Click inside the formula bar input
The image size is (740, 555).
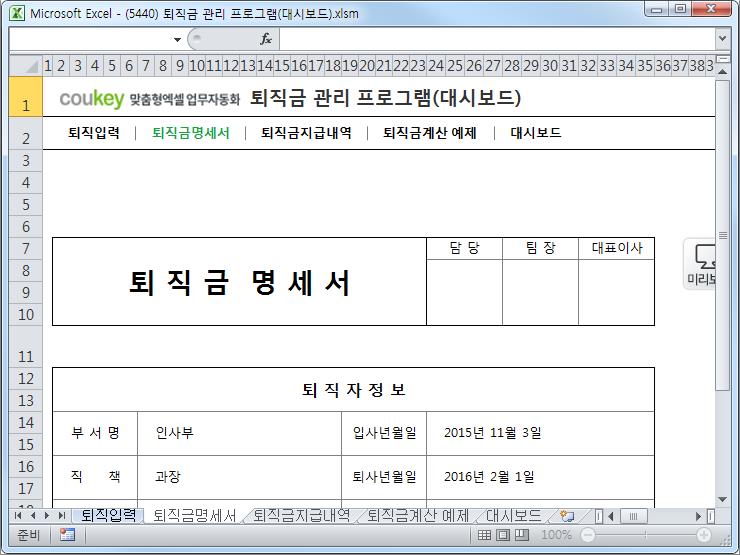coord(497,39)
